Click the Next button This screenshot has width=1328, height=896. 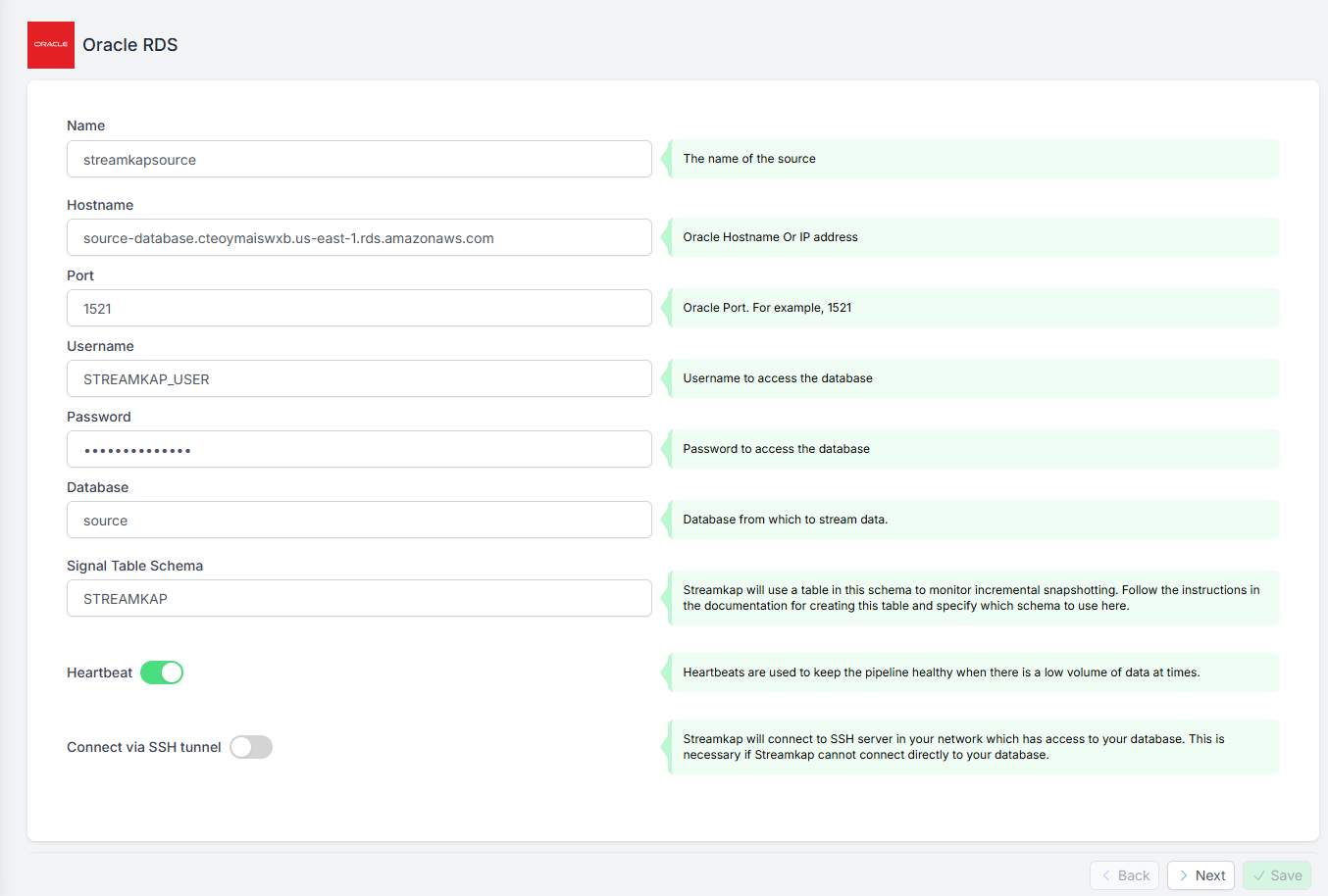[x=1200, y=875]
